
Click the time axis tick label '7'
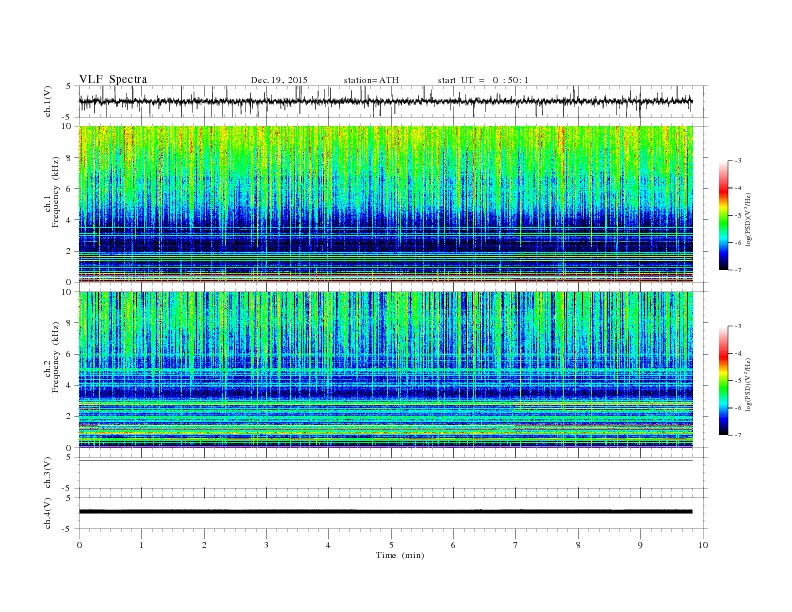click(516, 545)
